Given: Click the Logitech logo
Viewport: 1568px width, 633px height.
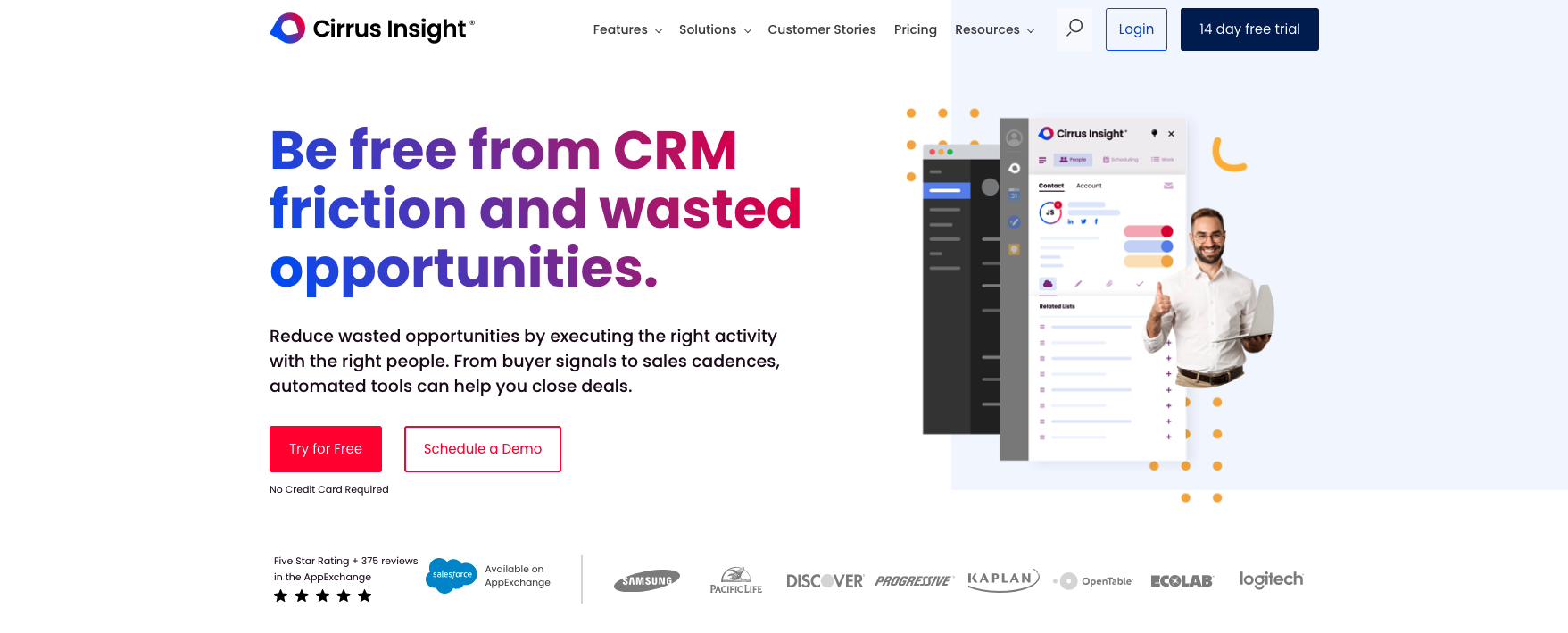Looking at the screenshot, I should click(1271, 579).
